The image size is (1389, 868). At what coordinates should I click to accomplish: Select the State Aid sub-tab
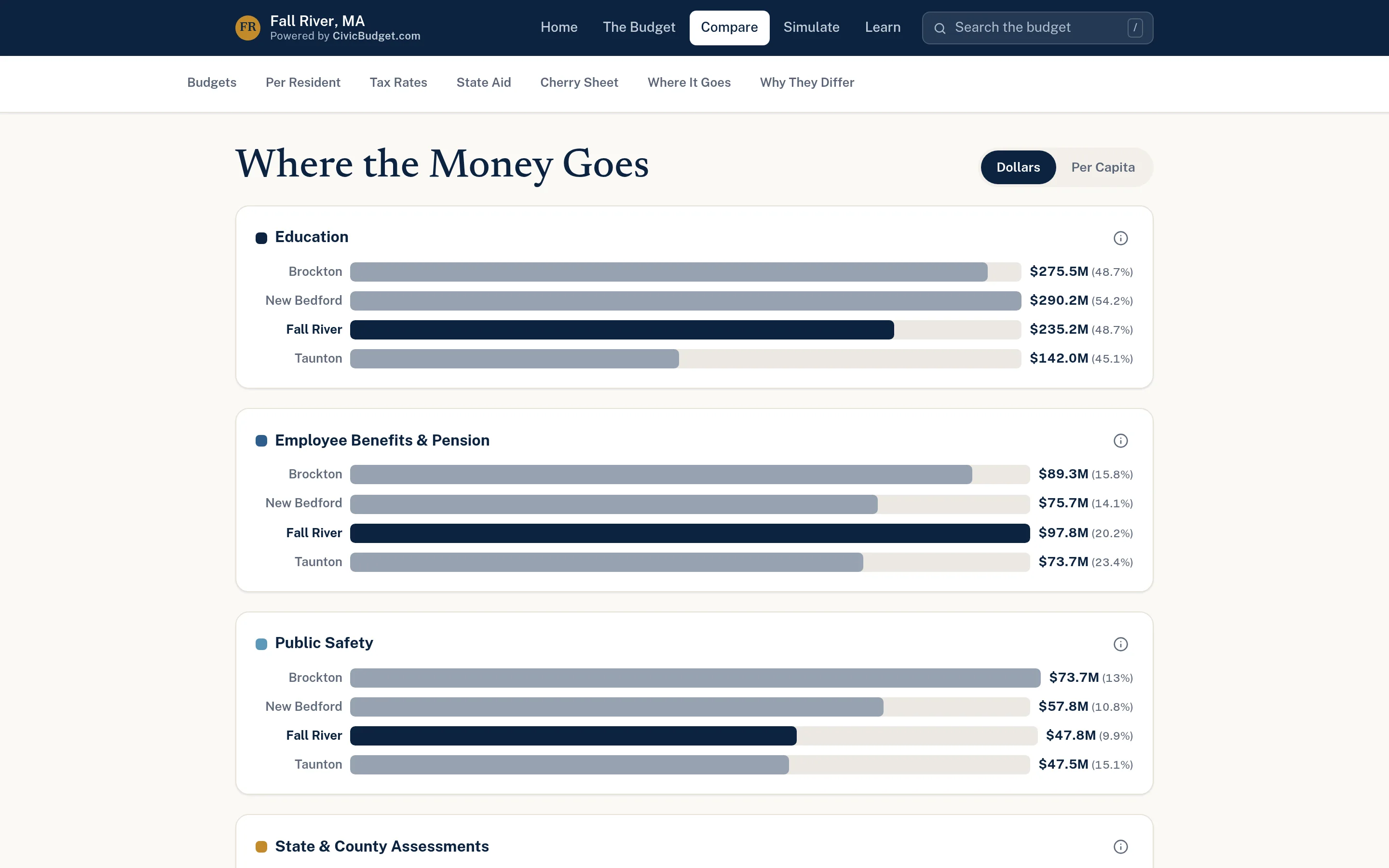[x=483, y=82]
